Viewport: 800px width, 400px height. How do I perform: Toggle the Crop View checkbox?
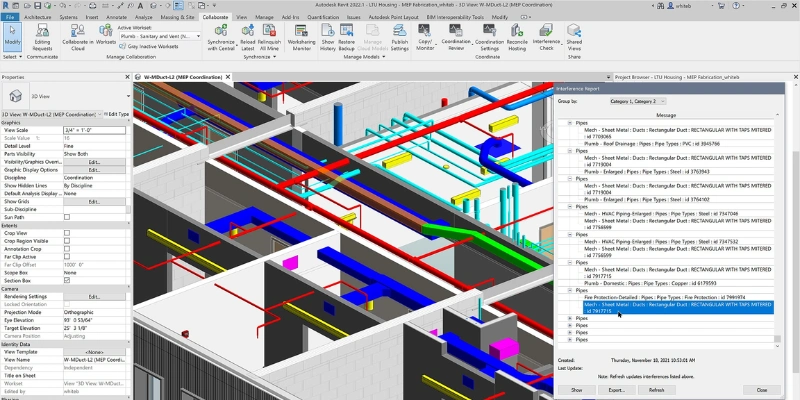tap(67, 233)
